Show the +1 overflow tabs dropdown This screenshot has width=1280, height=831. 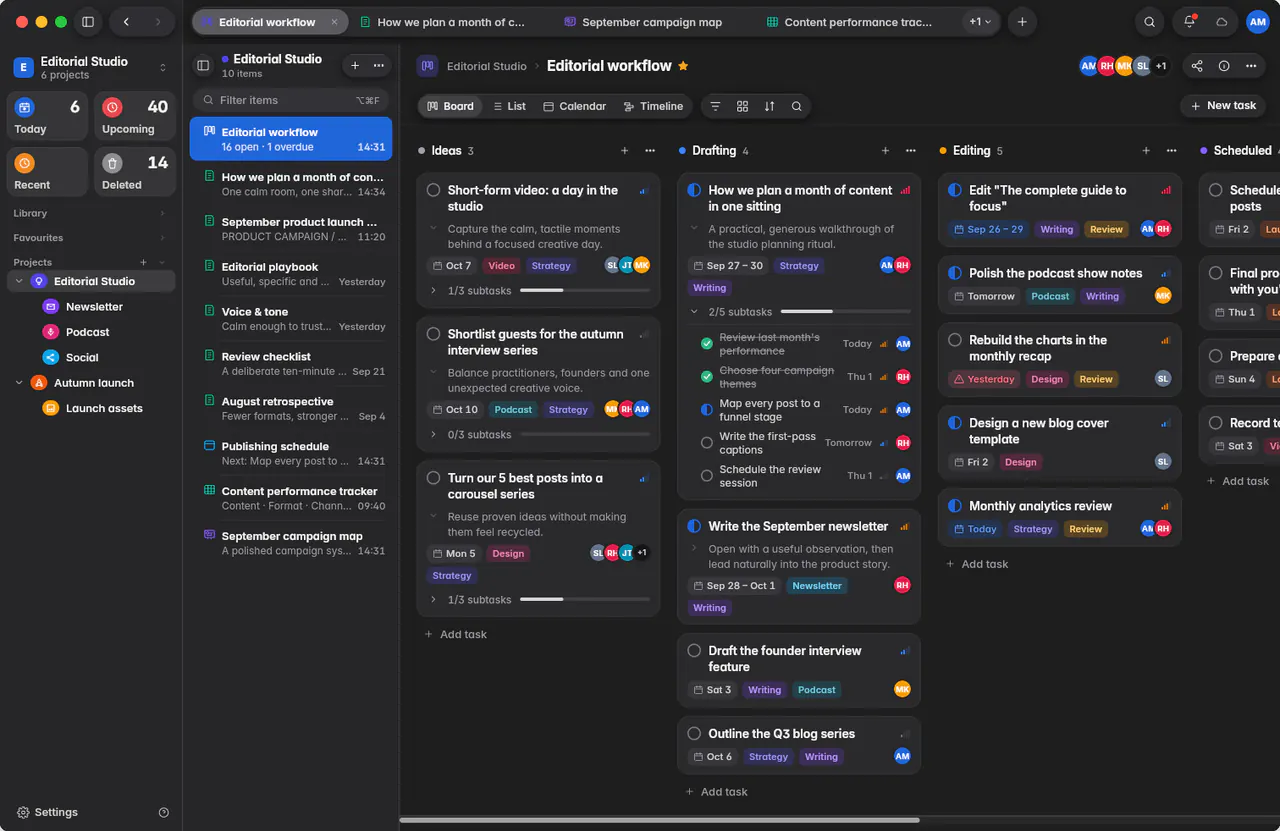(x=981, y=22)
